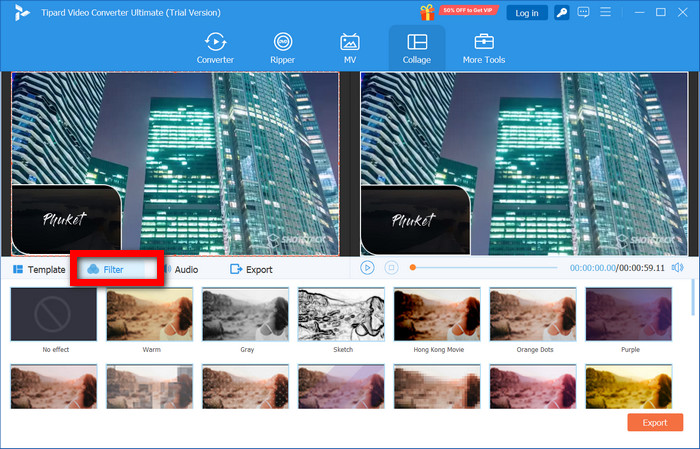Select first filter thumbnail in second row
The height and width of the screenshot is (449, 700).
[54, 387]
